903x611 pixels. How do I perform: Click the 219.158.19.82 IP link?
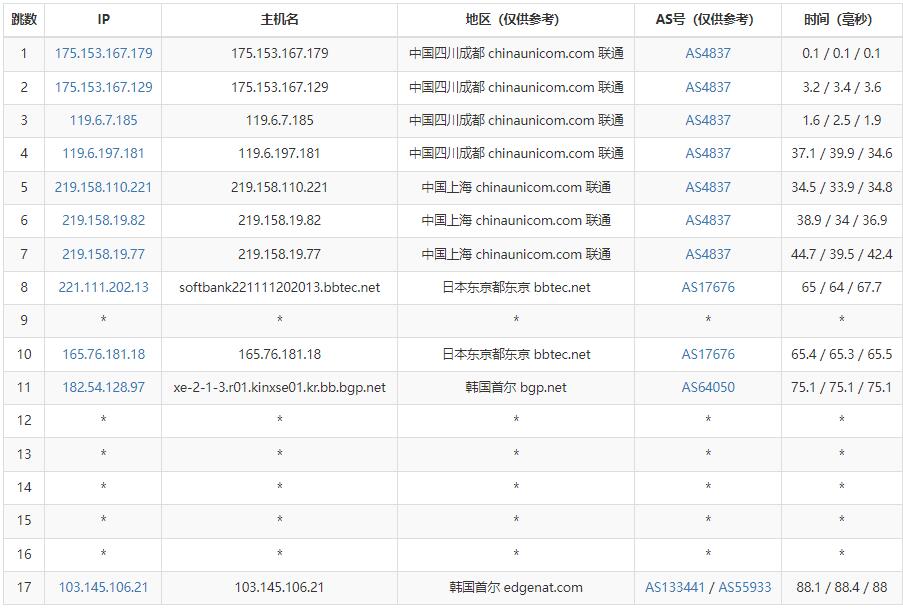click(104, 220)
